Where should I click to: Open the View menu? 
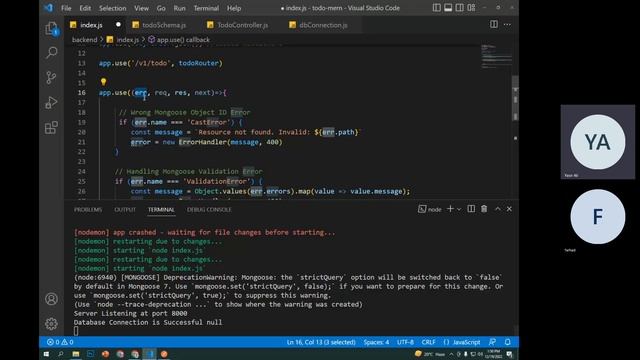[141, 8]
